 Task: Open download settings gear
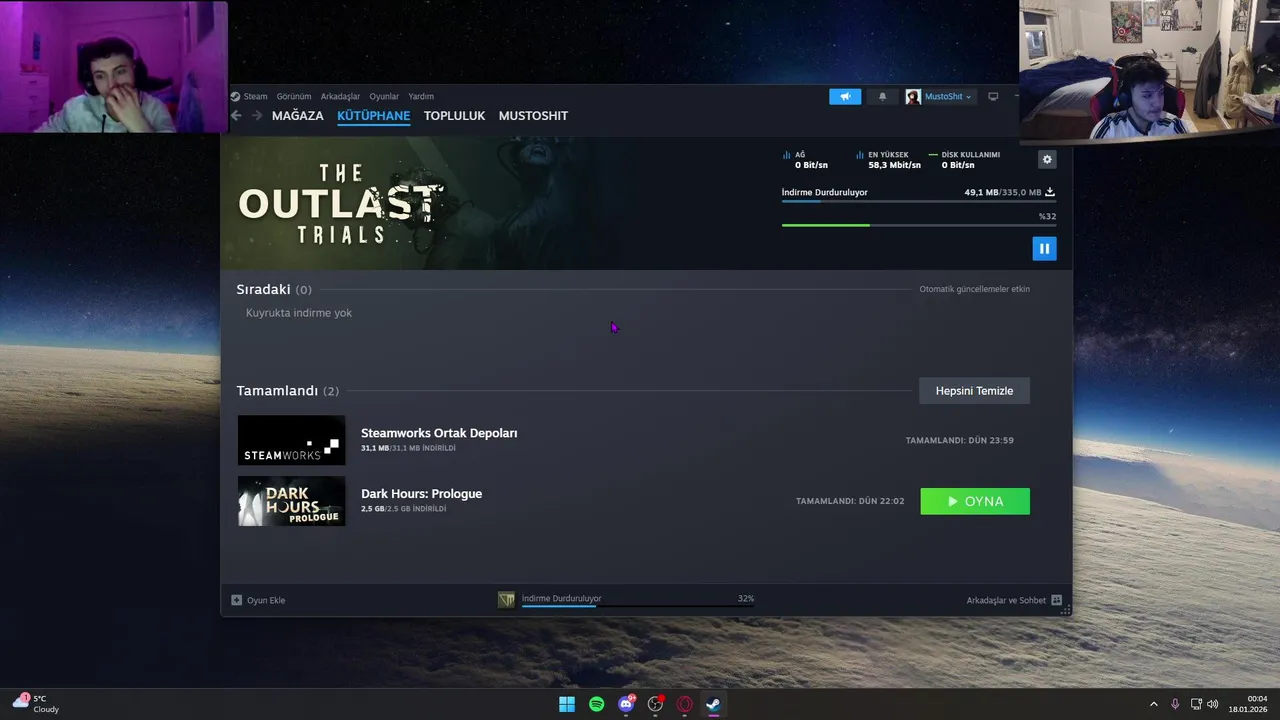(x=1047, y=159)
